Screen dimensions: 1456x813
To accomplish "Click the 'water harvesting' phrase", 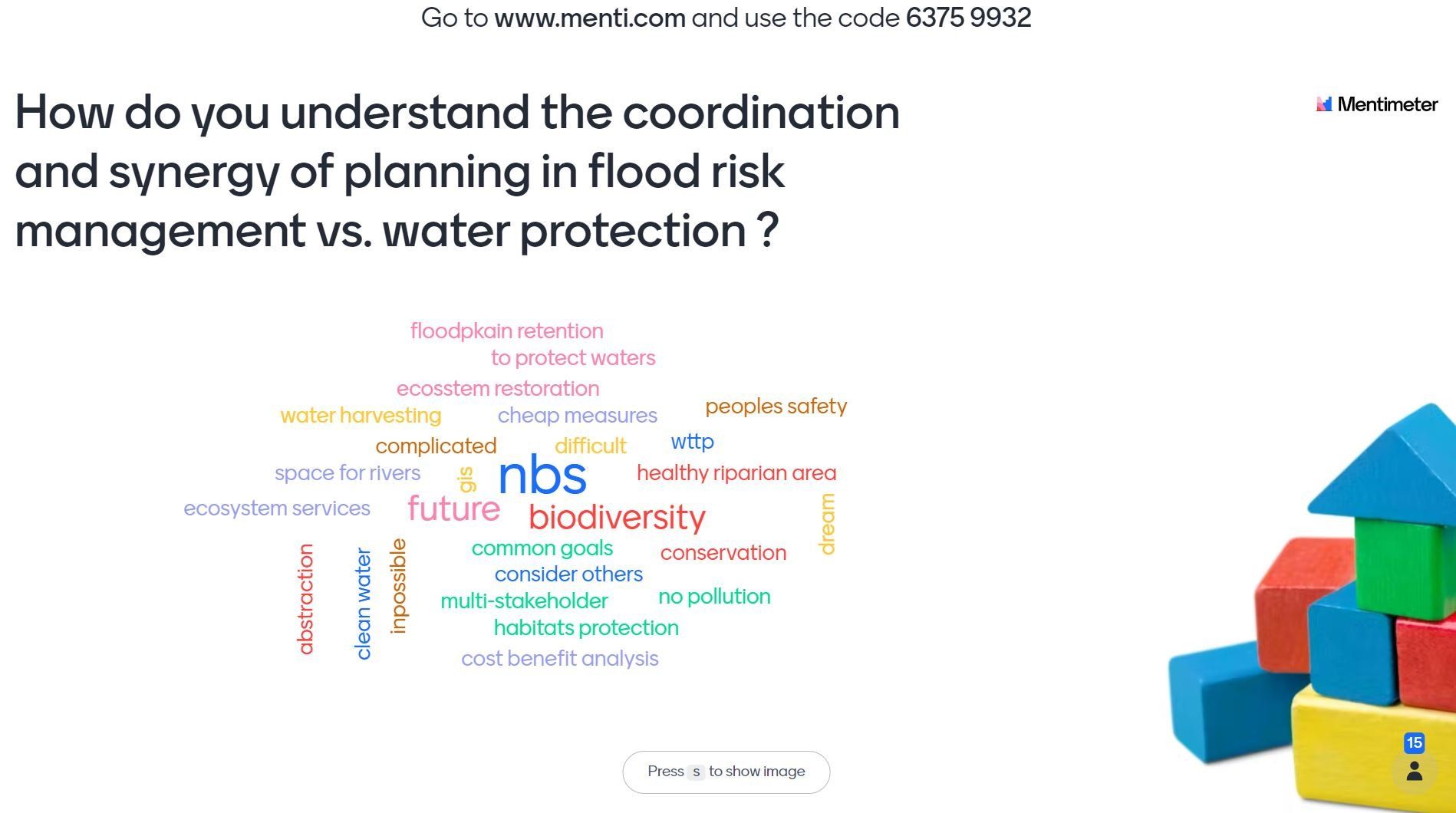I will pyautogui.click(x=361, y=416).
